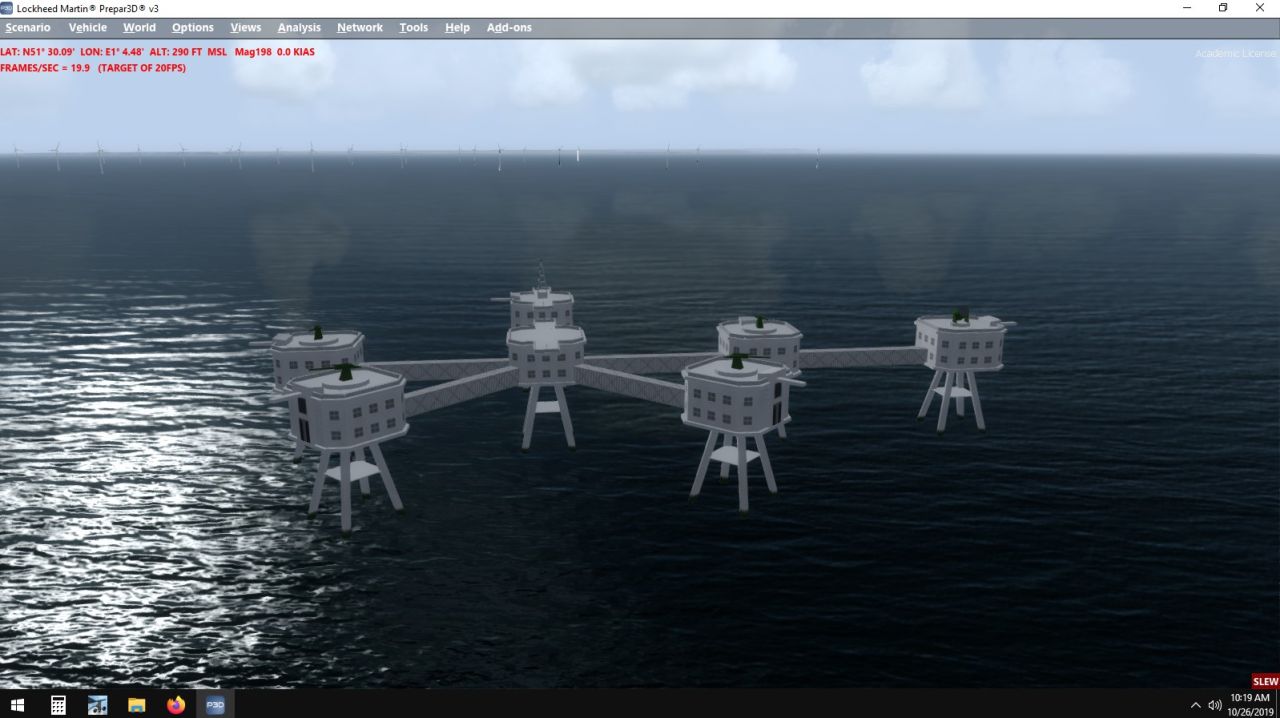Click the Windows Start button
Image resolution: width=1280 pixels, height=718 pixels.
tap(18, 705)
